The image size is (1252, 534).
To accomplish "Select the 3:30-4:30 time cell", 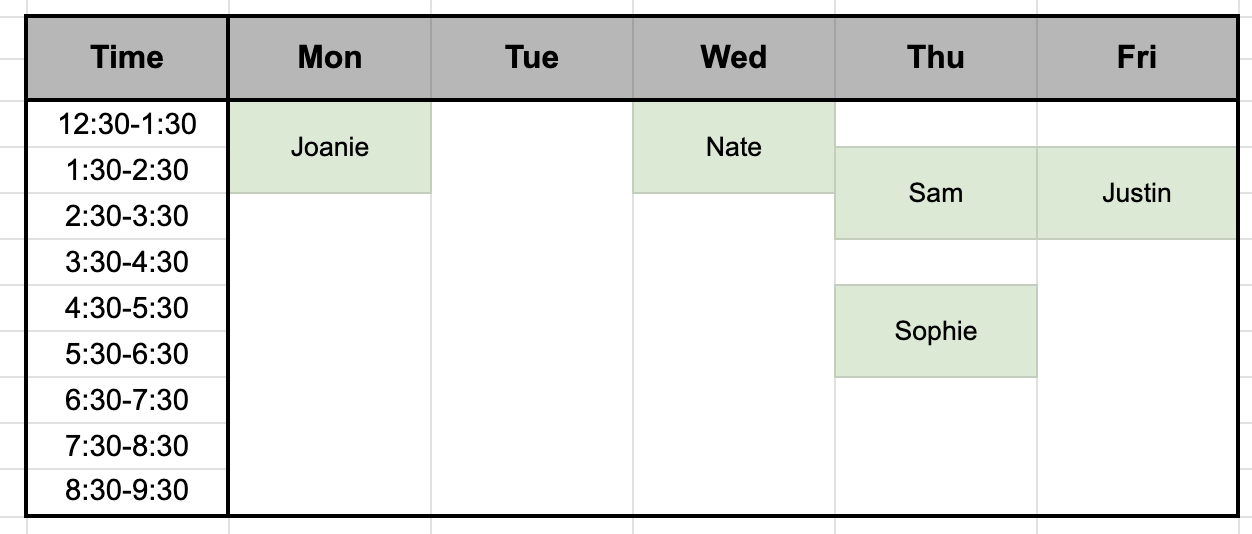I will click(127, 263).
